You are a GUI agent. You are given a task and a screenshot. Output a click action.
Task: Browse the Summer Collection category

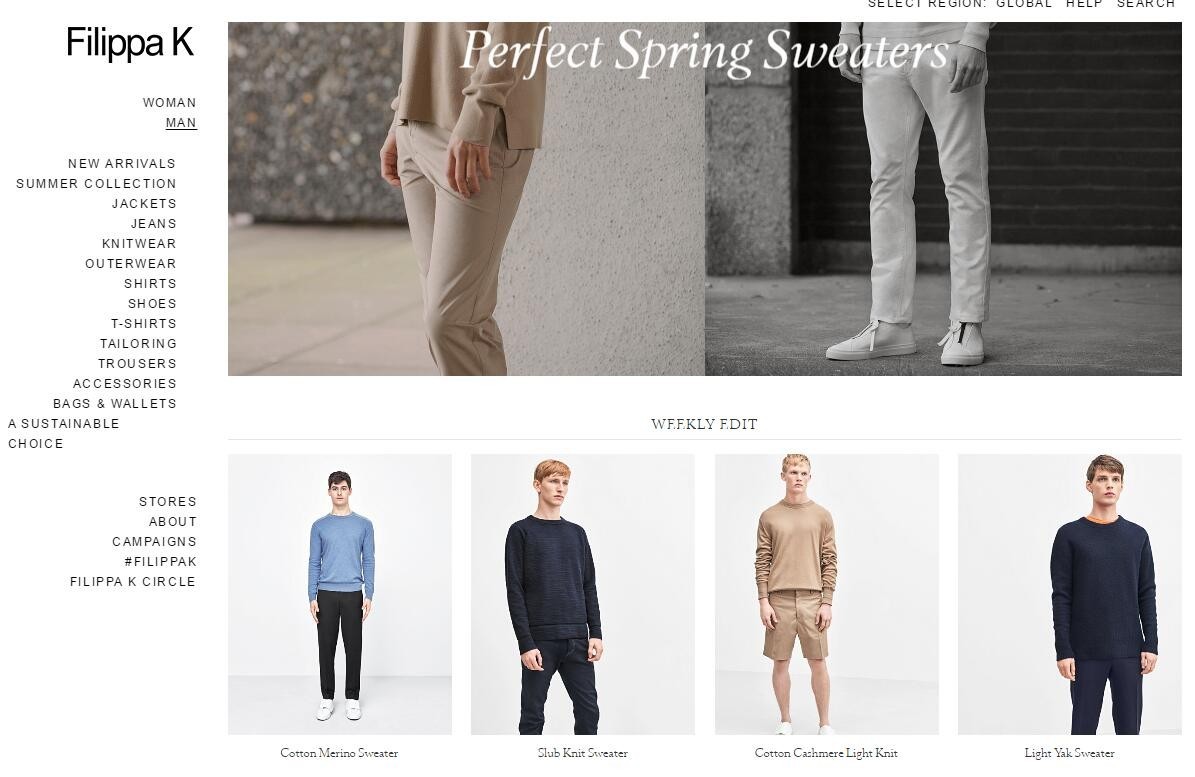coord(96,184)
